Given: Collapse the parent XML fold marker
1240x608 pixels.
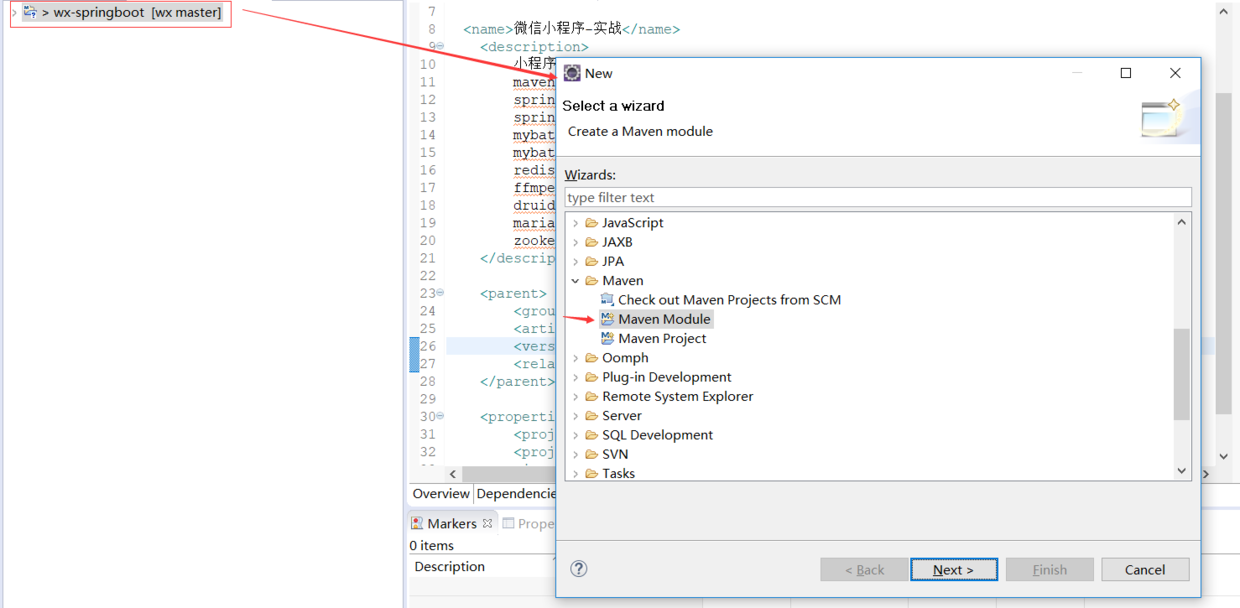Looking at the screenshot, I should (x=440, y=294).
